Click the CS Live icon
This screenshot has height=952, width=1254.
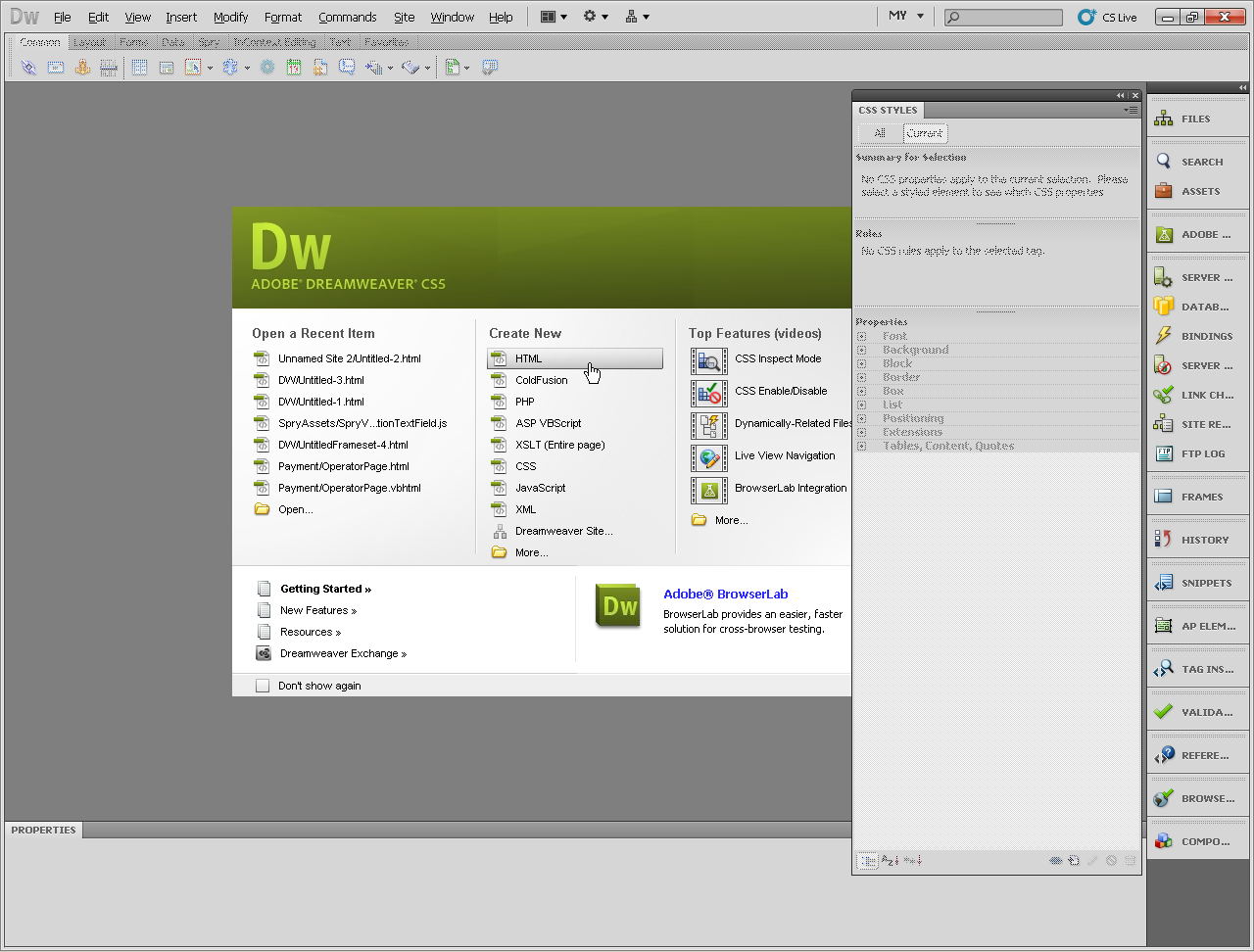[x=1086, y=17]
